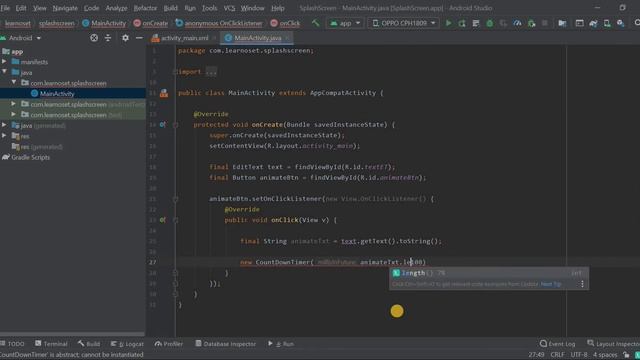Click the CRLF line separator status
The image size is (640, 360).
coord(557,355)
